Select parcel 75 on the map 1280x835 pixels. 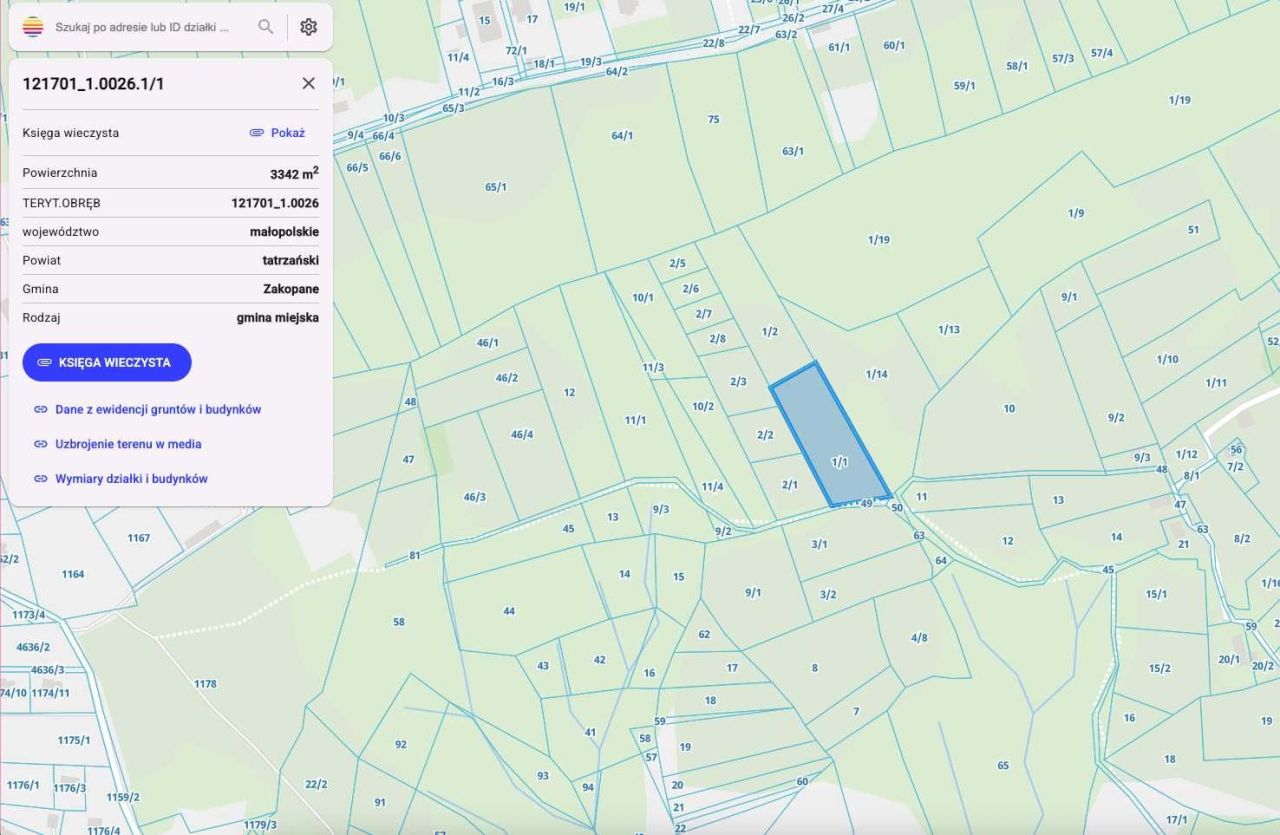[x=713, y=119]
